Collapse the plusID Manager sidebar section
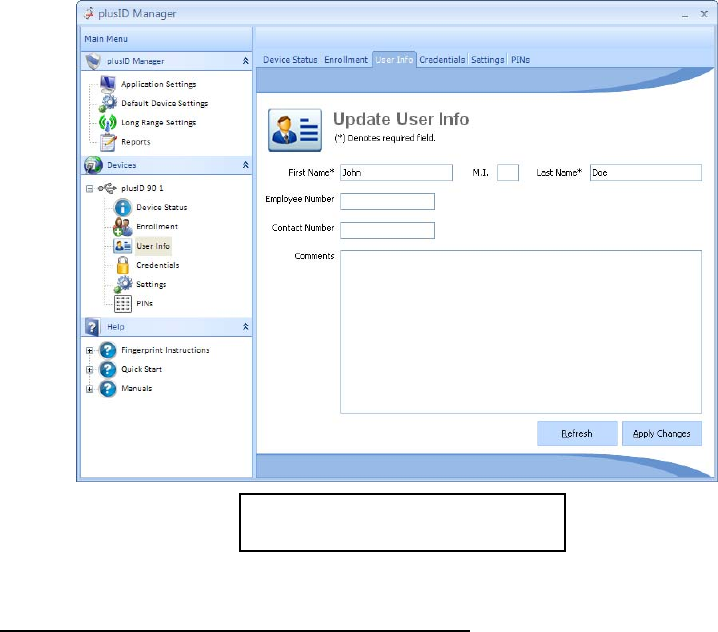 [245, 61]
